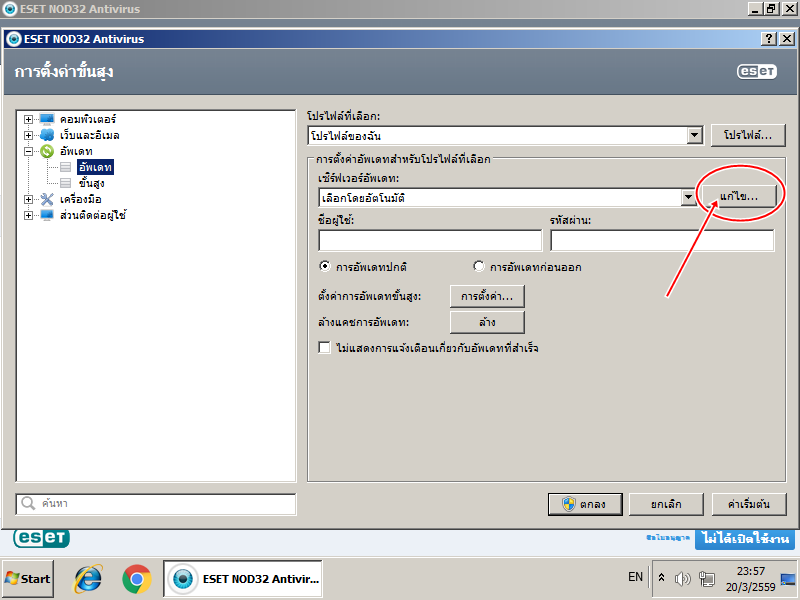Image resolution: width=800 pixels, height=600 pixels.
Task: Click the ยกเลิก cancel button
Action: 666,504
